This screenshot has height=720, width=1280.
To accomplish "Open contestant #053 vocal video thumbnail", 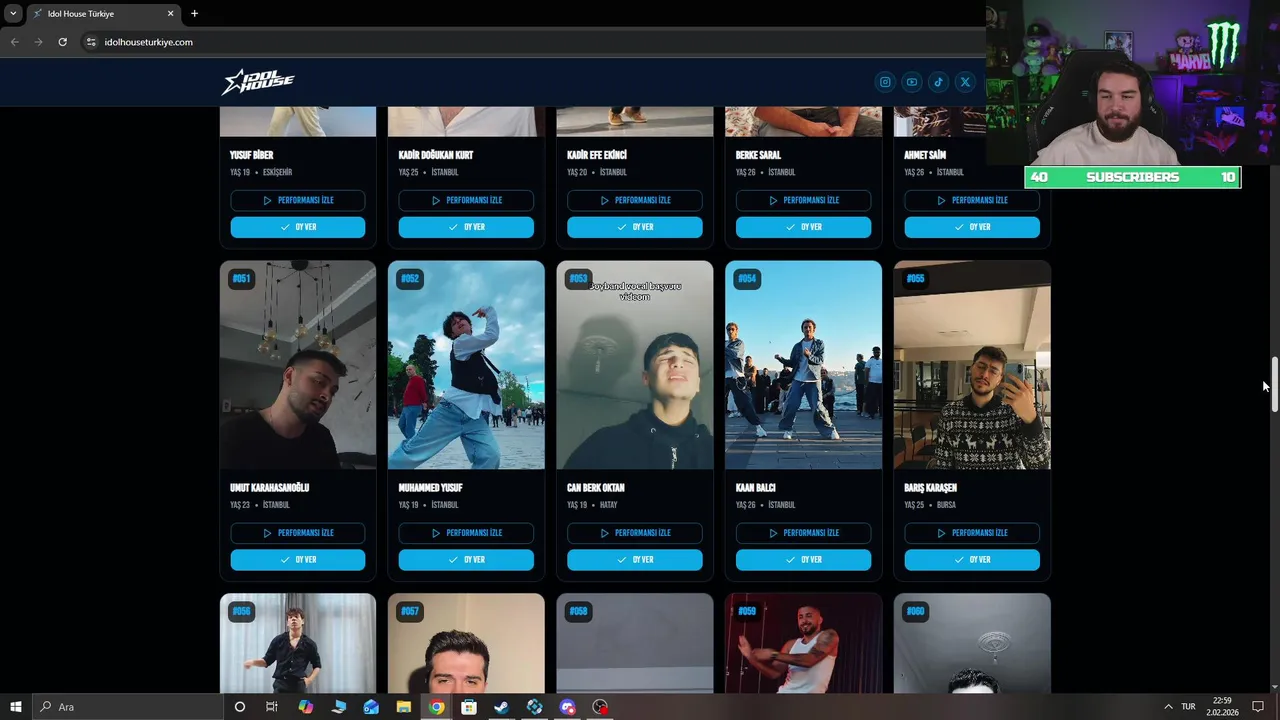I will pyautogui.click(x=635, y=365).
